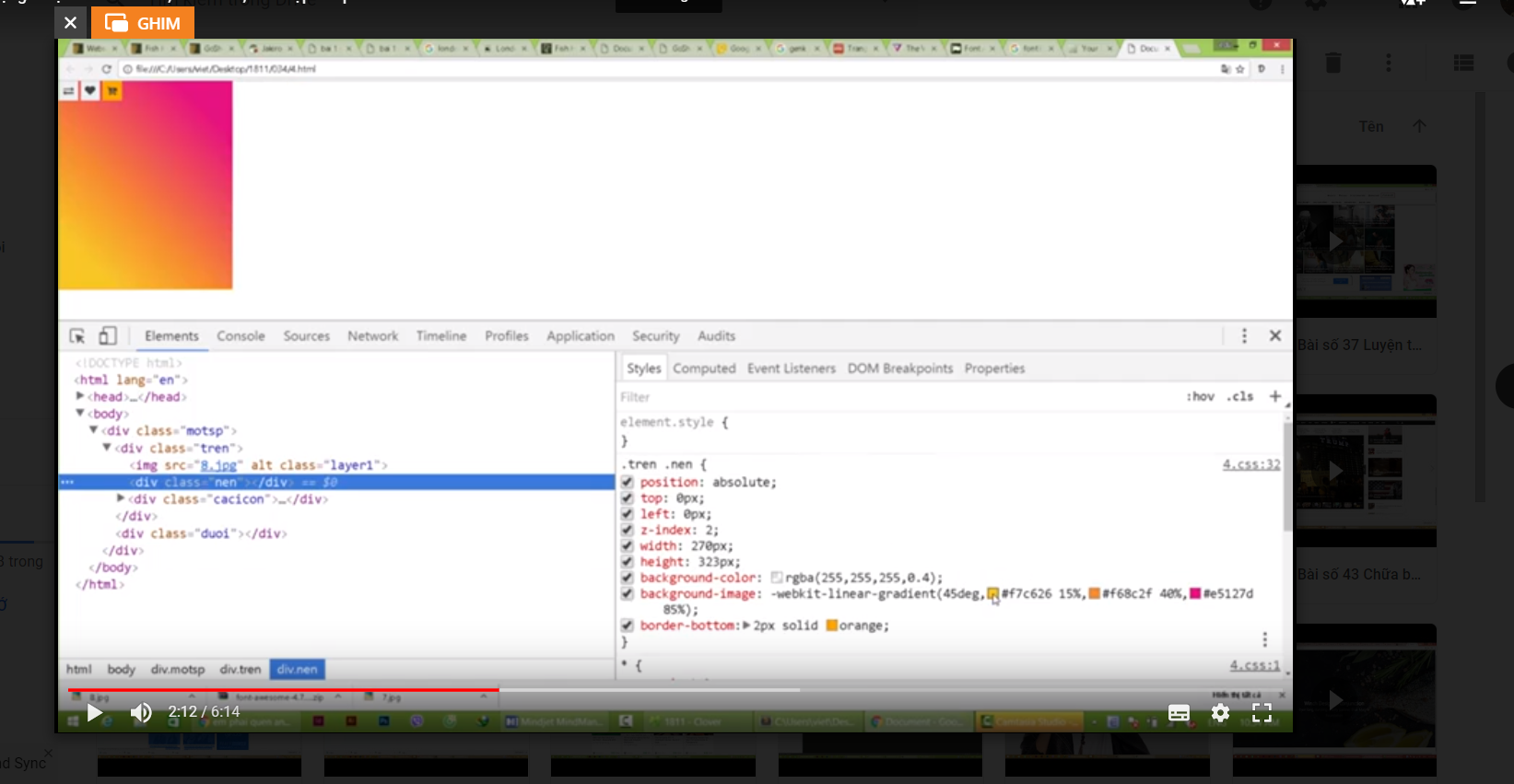Open the Drive more options menu

[1389, 63]
